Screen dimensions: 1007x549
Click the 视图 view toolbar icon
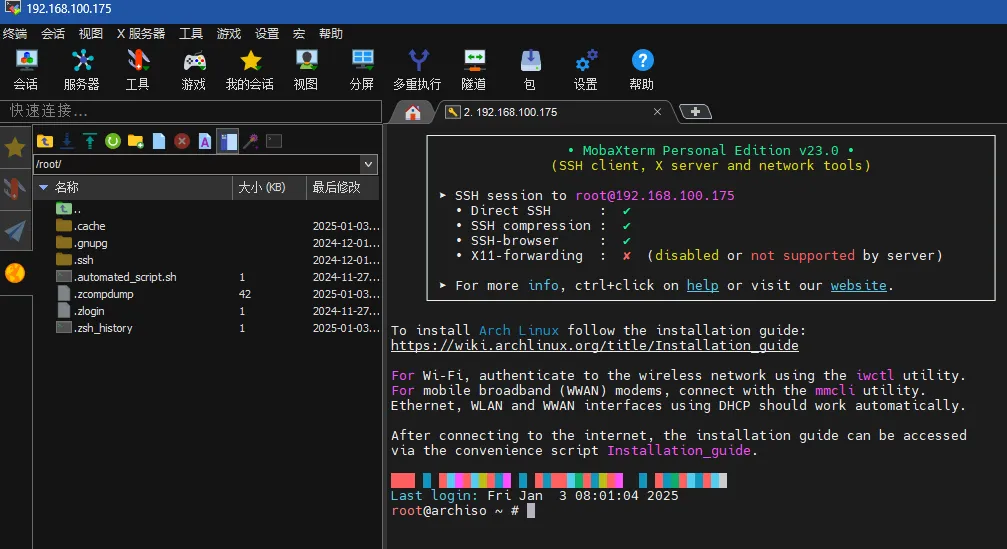(x=306, y=69)
